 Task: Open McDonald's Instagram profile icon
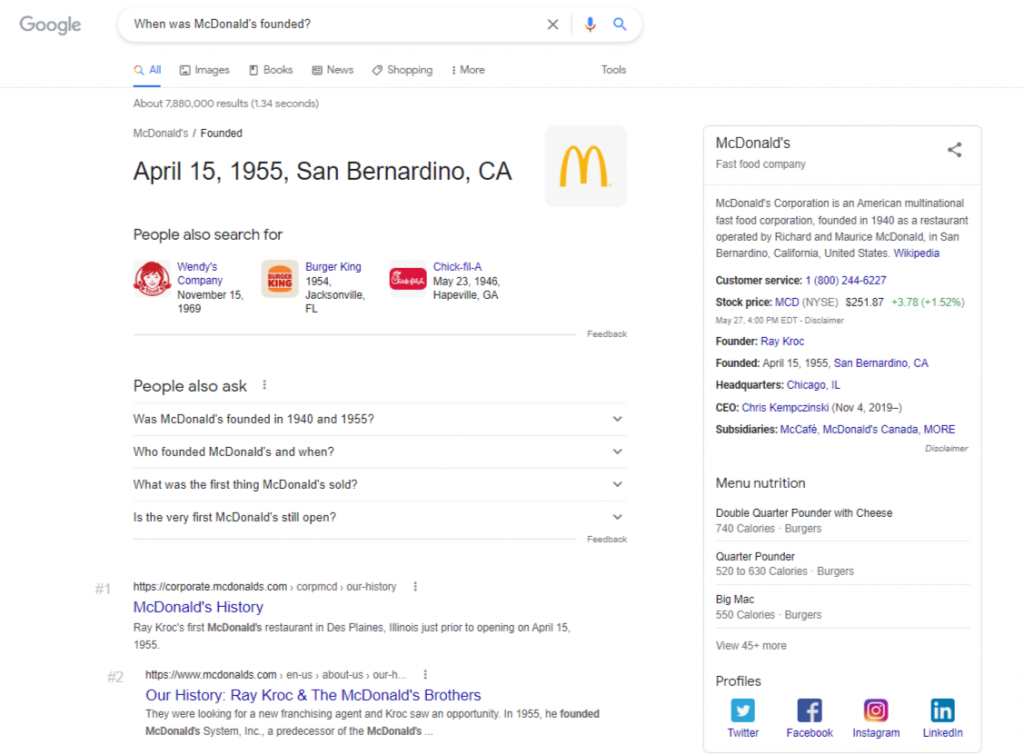click(876, 710)
